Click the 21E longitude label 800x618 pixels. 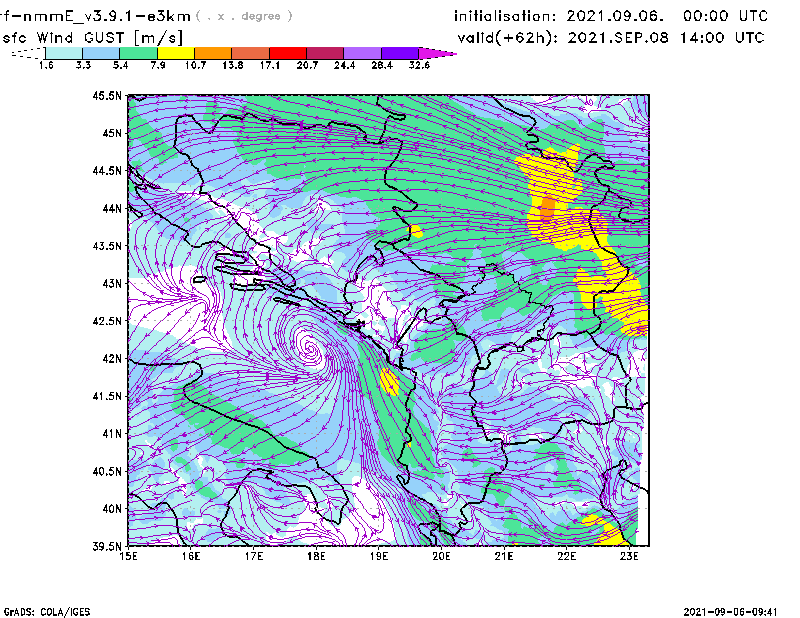pos(504,556)
